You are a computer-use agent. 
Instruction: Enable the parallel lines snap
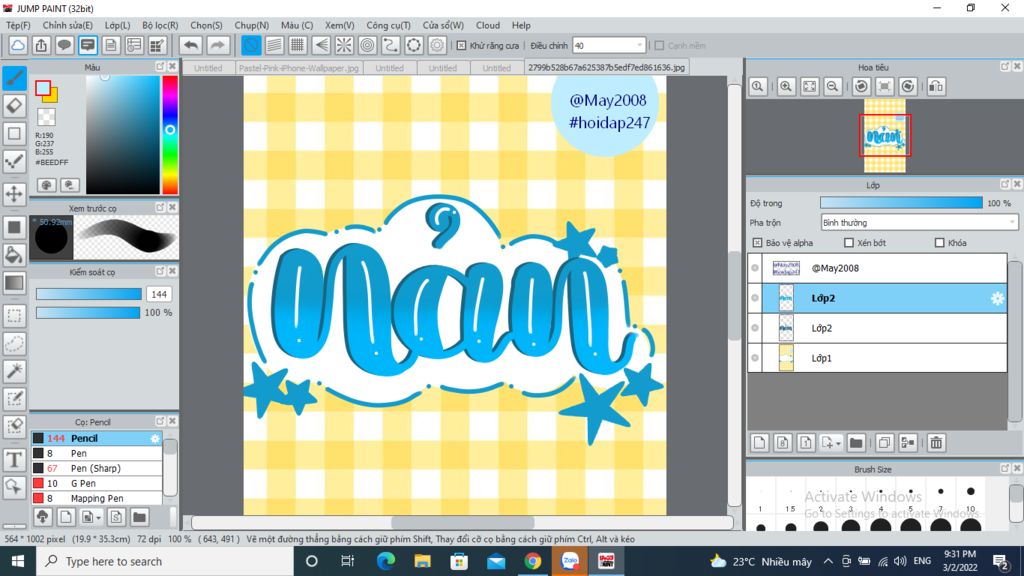coord(274,45)
